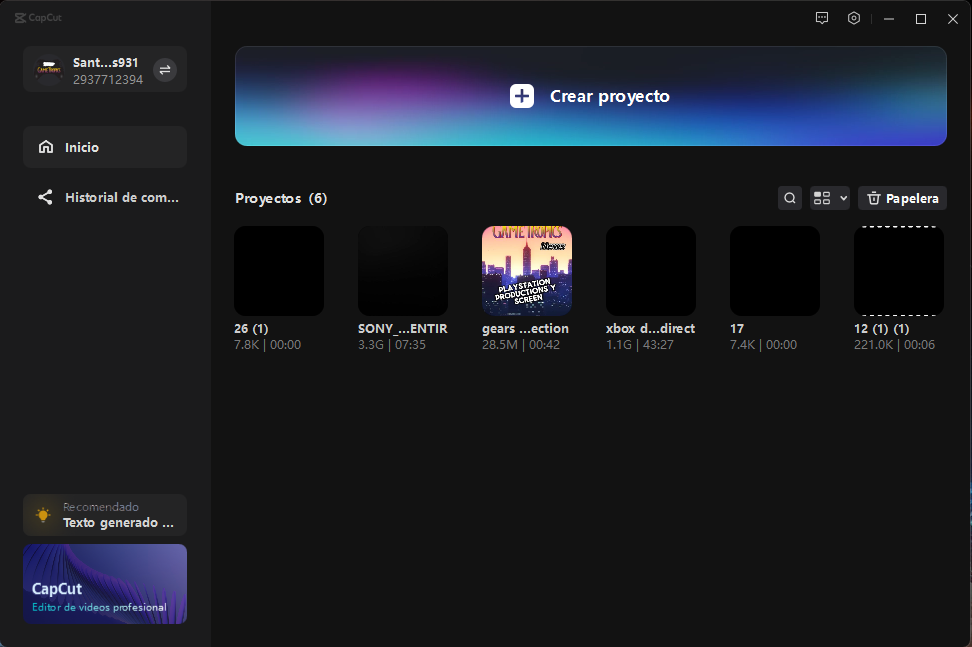Click the share icon beside Historial
Image resolution: width=972 pixels, height=647 pixels.
[x=45, y=197]
